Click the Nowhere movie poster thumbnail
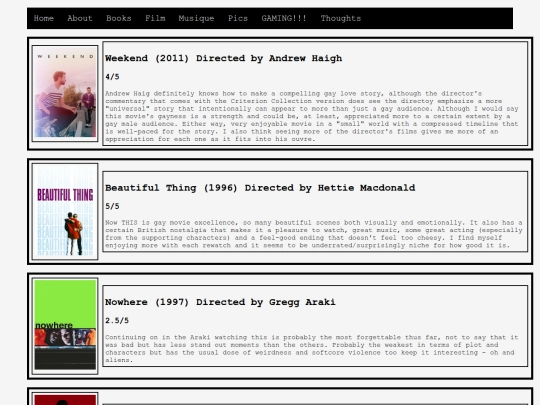Screen dimensions: 540x405 click(x=65, y=326)
